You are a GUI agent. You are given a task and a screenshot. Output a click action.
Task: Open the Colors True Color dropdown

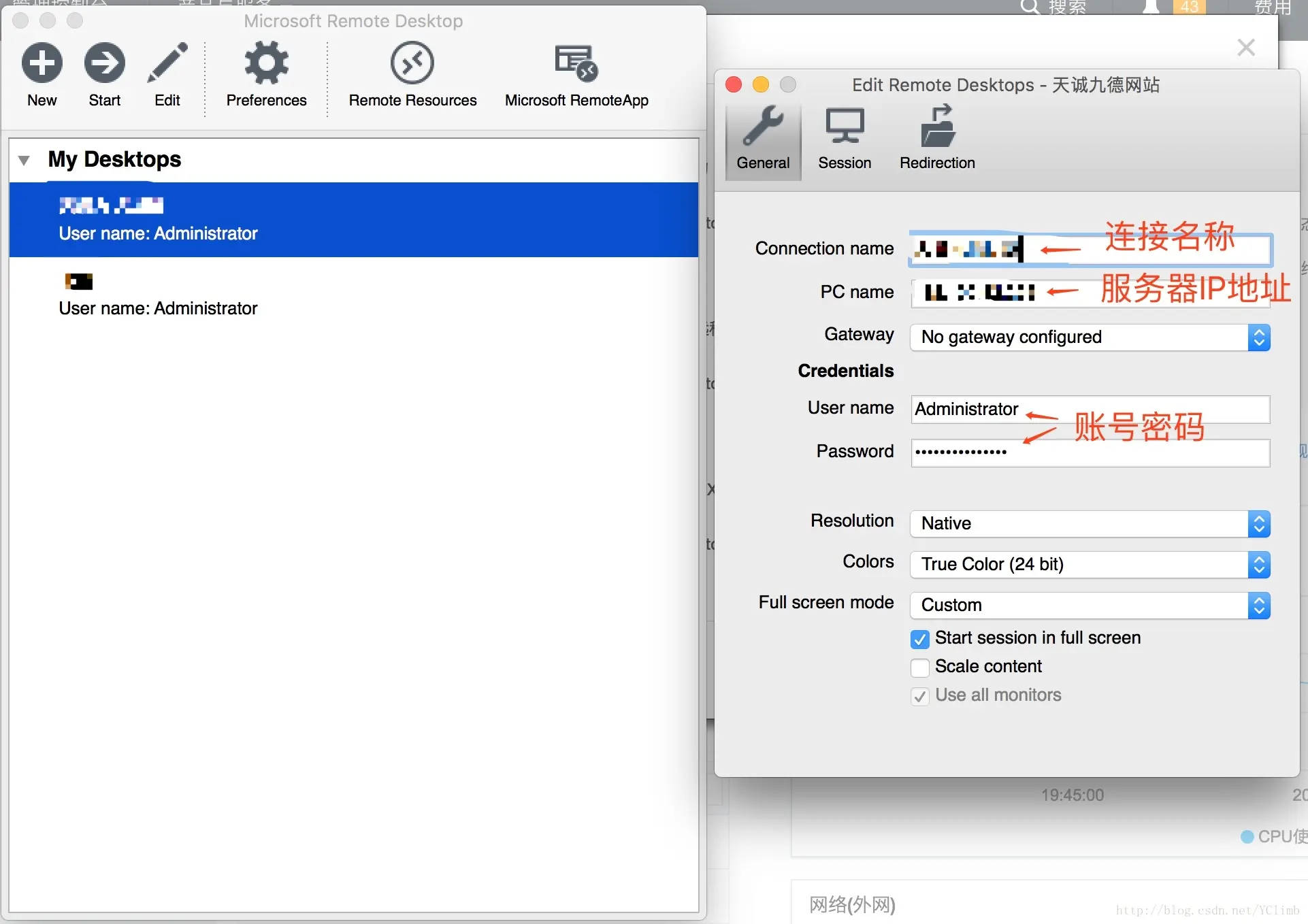1090,565
